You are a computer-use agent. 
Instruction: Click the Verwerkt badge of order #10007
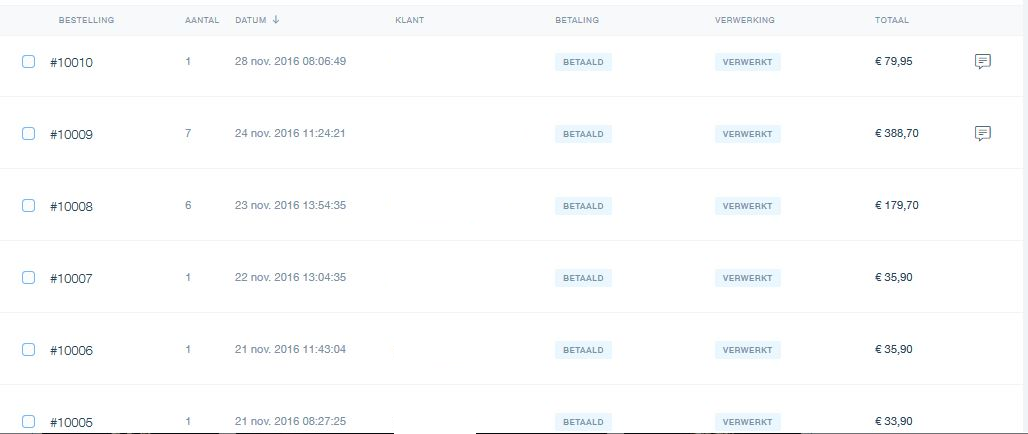coord(747,278)
